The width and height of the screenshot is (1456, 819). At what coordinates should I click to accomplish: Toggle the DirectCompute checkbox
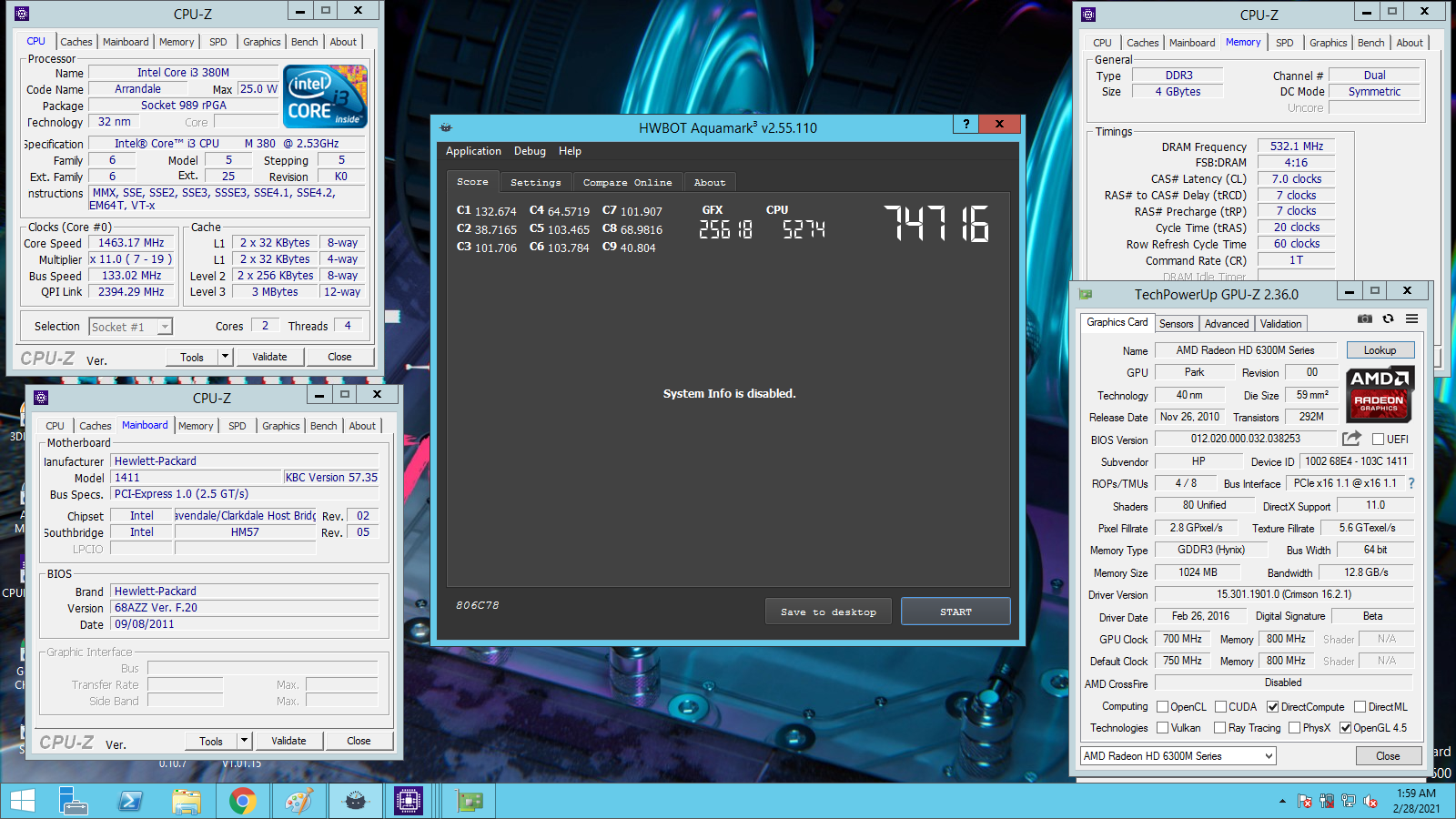coord(1272,707)
